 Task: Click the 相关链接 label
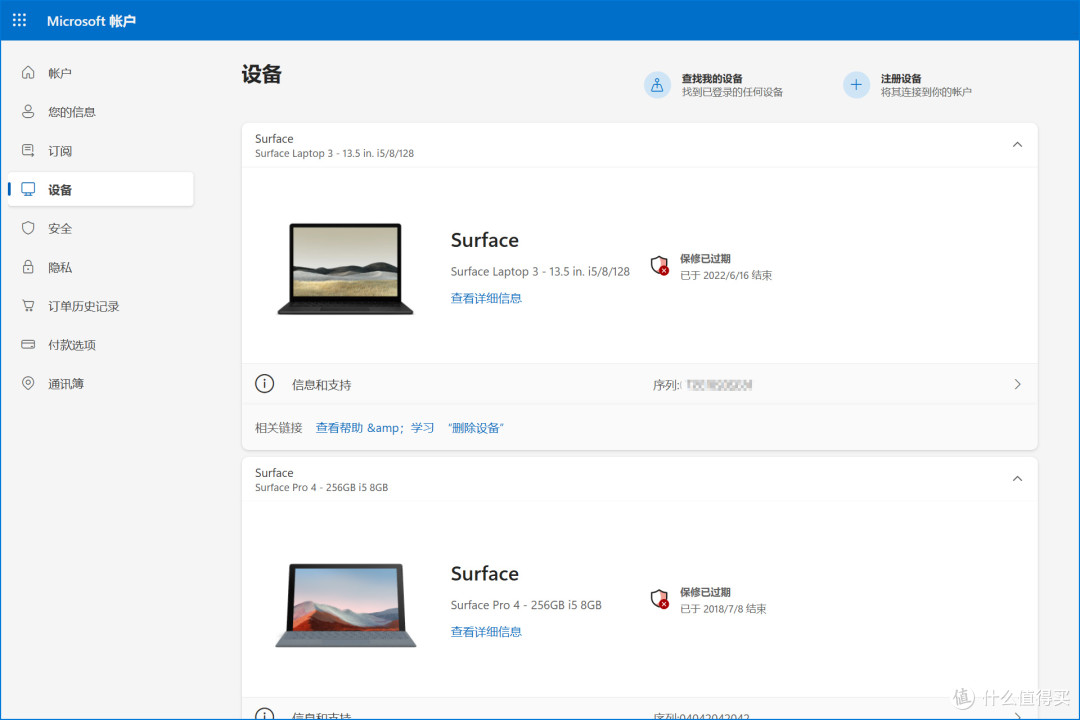(x=278, y=428)
